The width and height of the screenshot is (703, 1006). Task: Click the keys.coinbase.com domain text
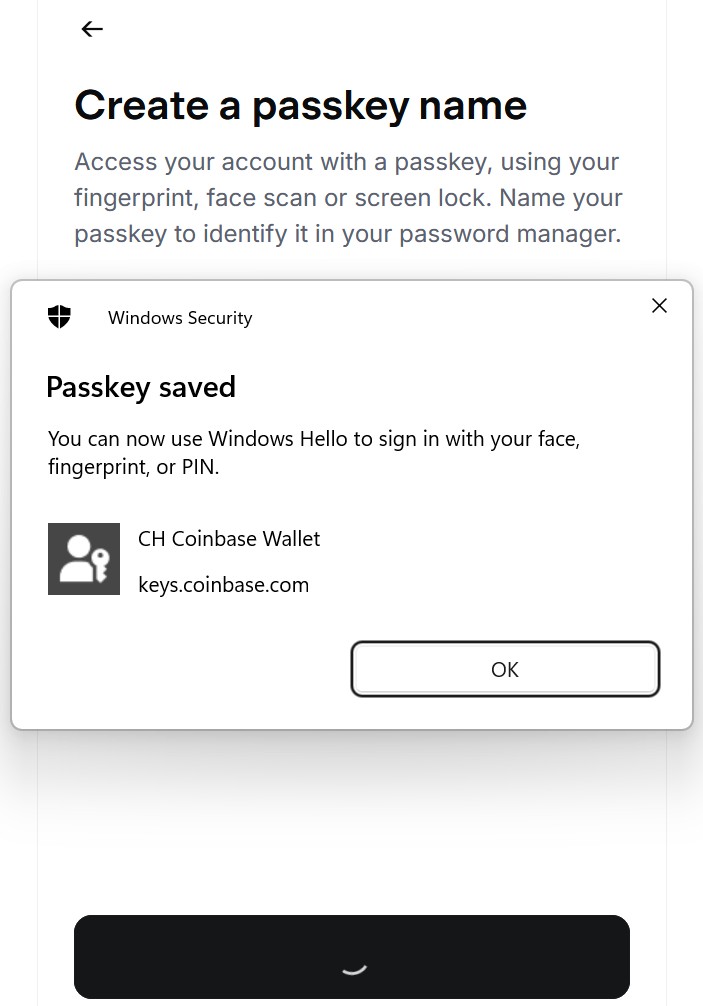pos(224,585)
